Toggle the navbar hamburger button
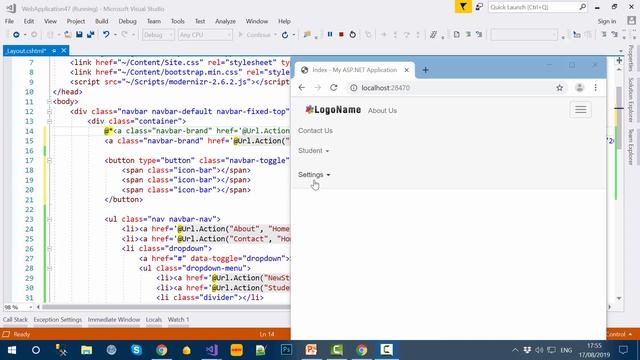The image size is (640, 360). click(x=580, y=110)
